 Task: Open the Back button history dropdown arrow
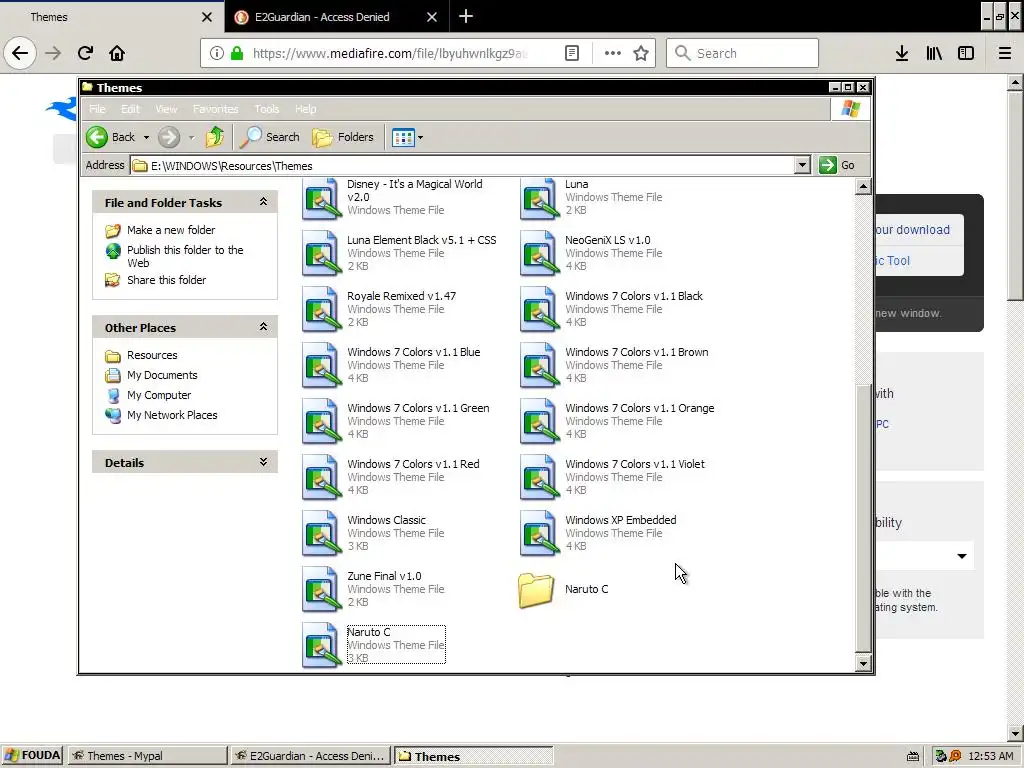[x=146, y=137]
